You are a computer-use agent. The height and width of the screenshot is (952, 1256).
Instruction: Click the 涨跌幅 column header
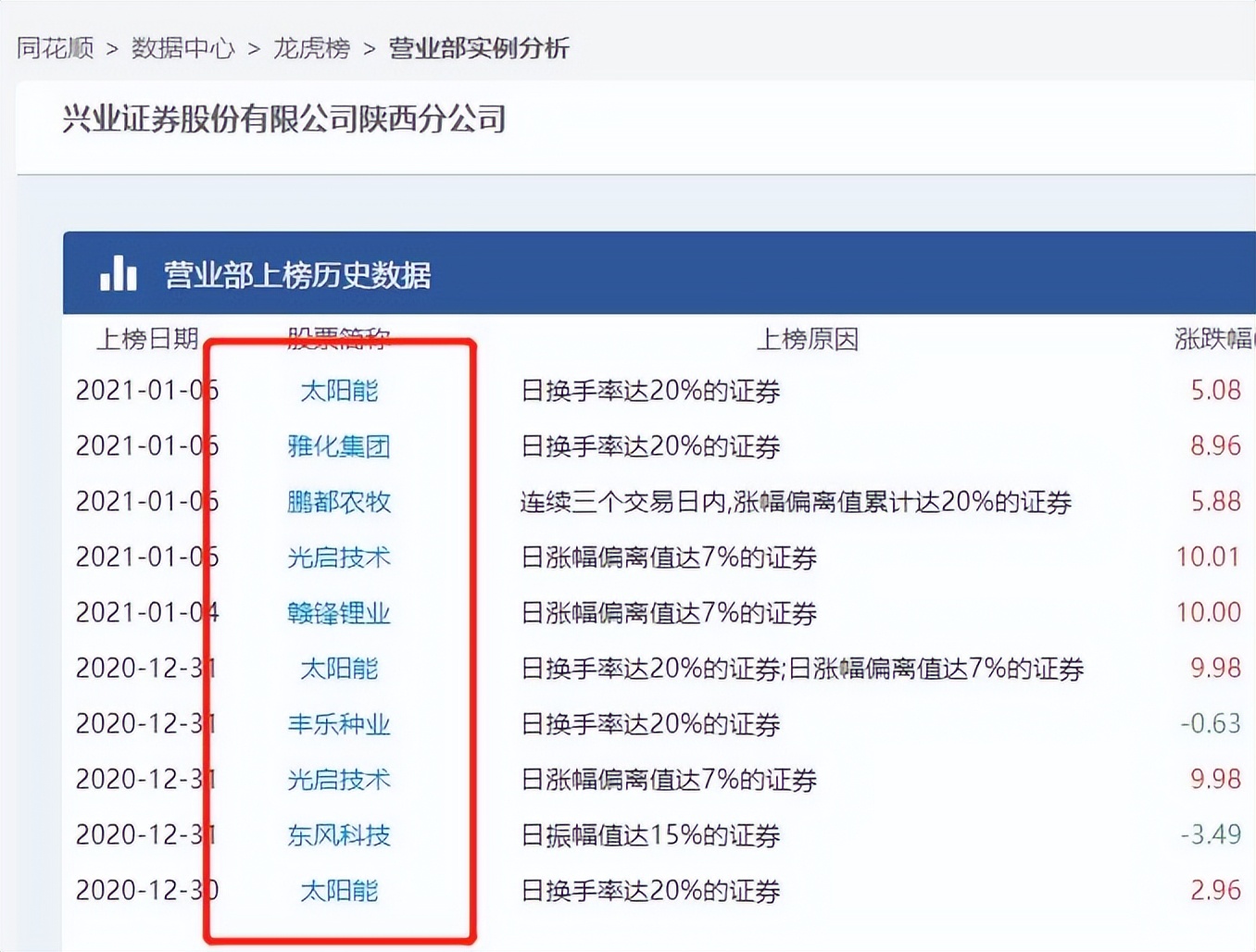click(1214, 339)
